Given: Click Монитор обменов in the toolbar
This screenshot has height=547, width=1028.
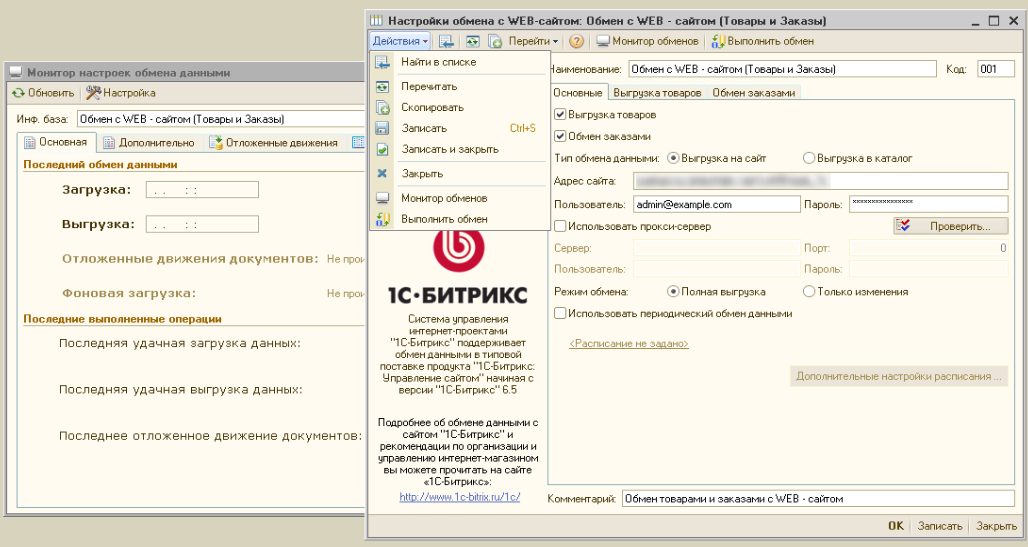Looking at the screenshot, I should coord(647,41).
